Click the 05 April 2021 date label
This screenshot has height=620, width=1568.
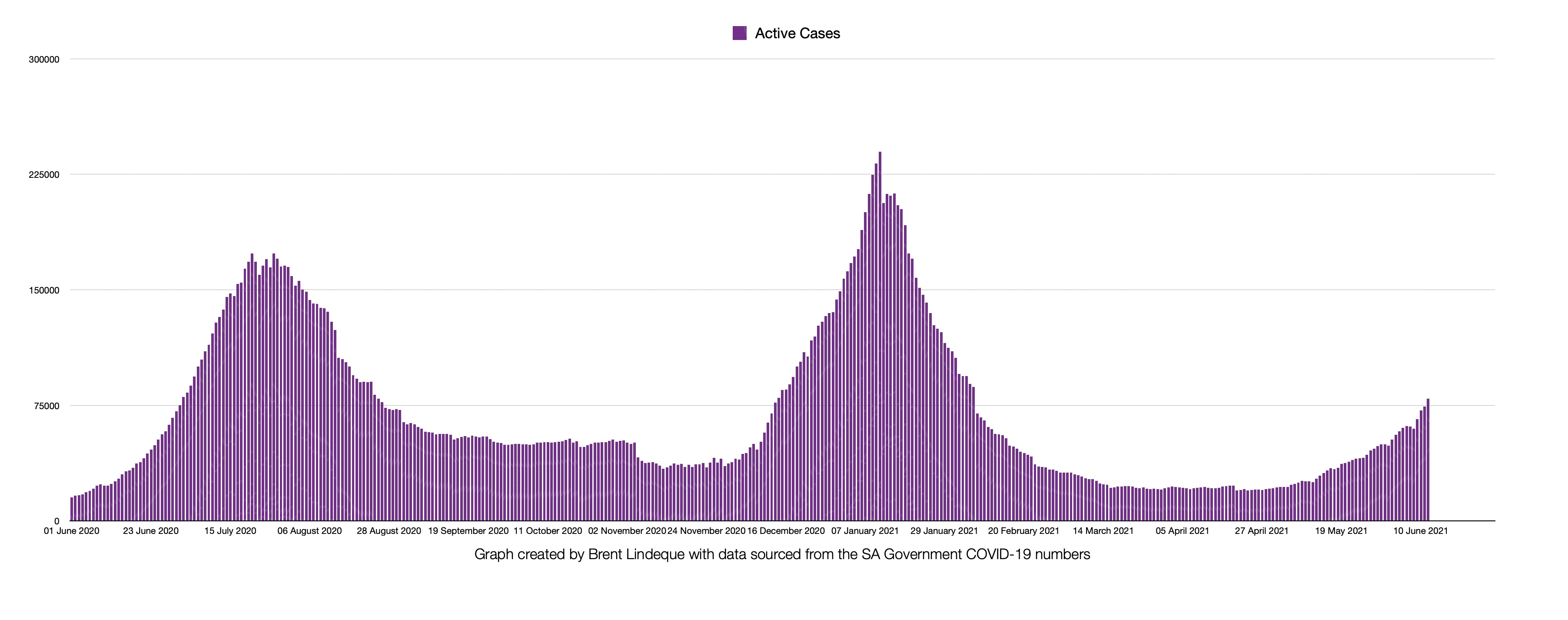coord(1182,531)
